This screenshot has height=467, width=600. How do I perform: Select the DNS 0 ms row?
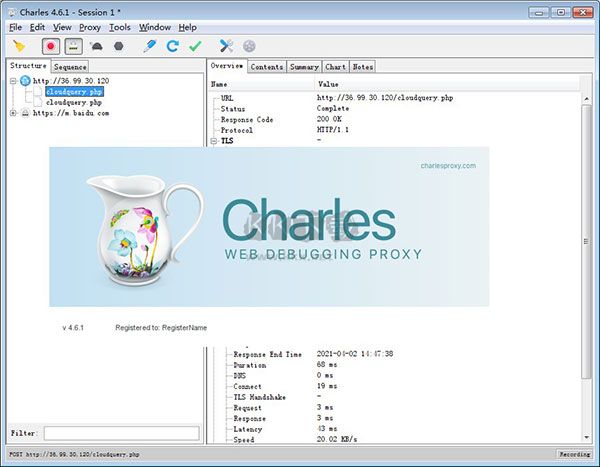(394, 376)
